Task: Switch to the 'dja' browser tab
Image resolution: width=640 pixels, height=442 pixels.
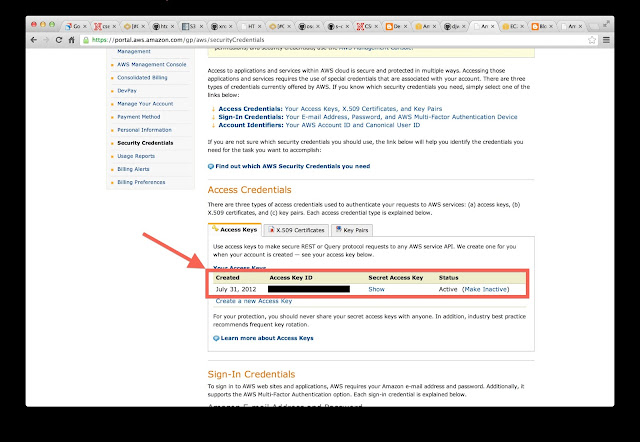Action: click(x=454, y=27)
